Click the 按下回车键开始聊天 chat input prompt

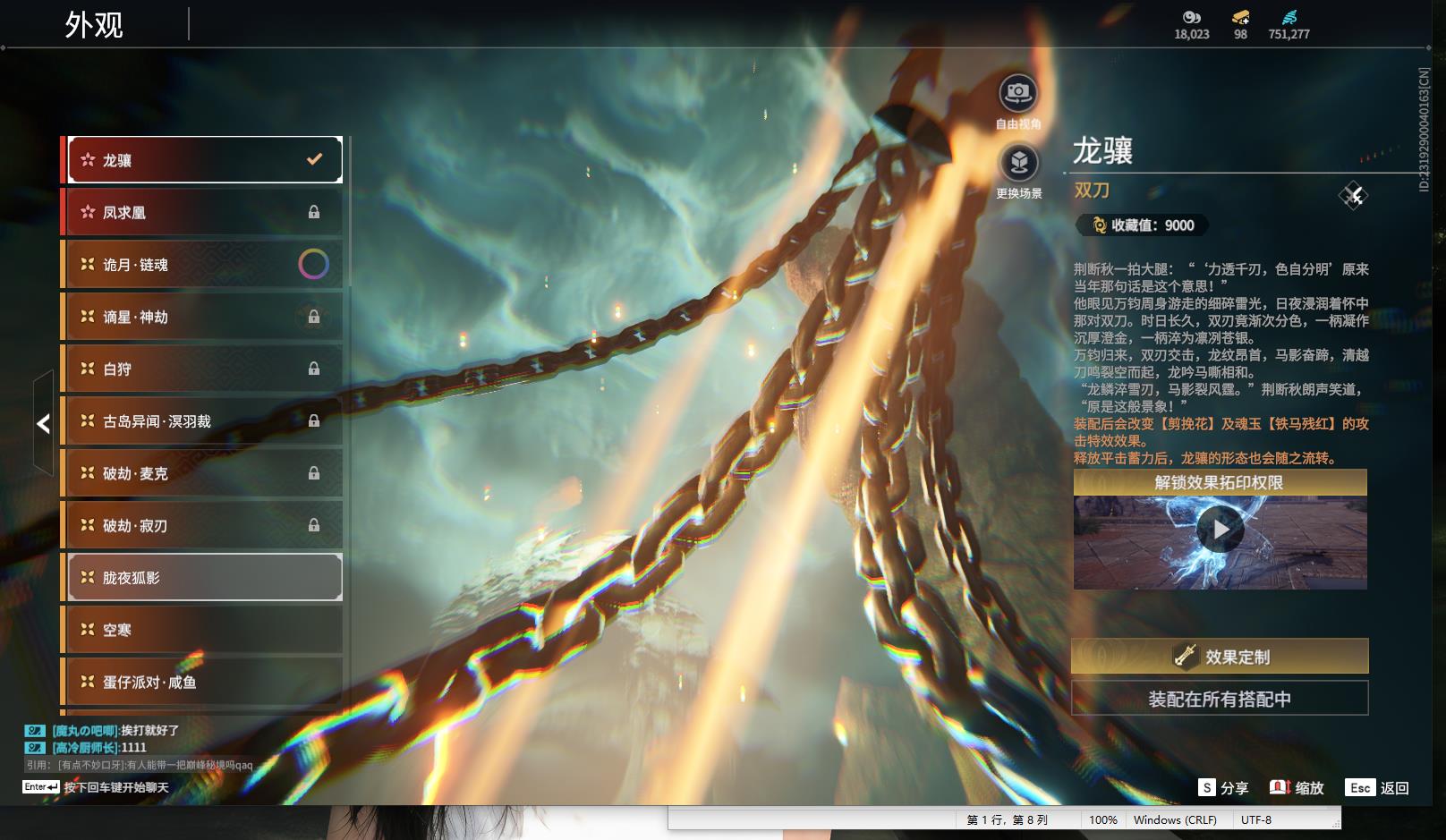(116, 787)
